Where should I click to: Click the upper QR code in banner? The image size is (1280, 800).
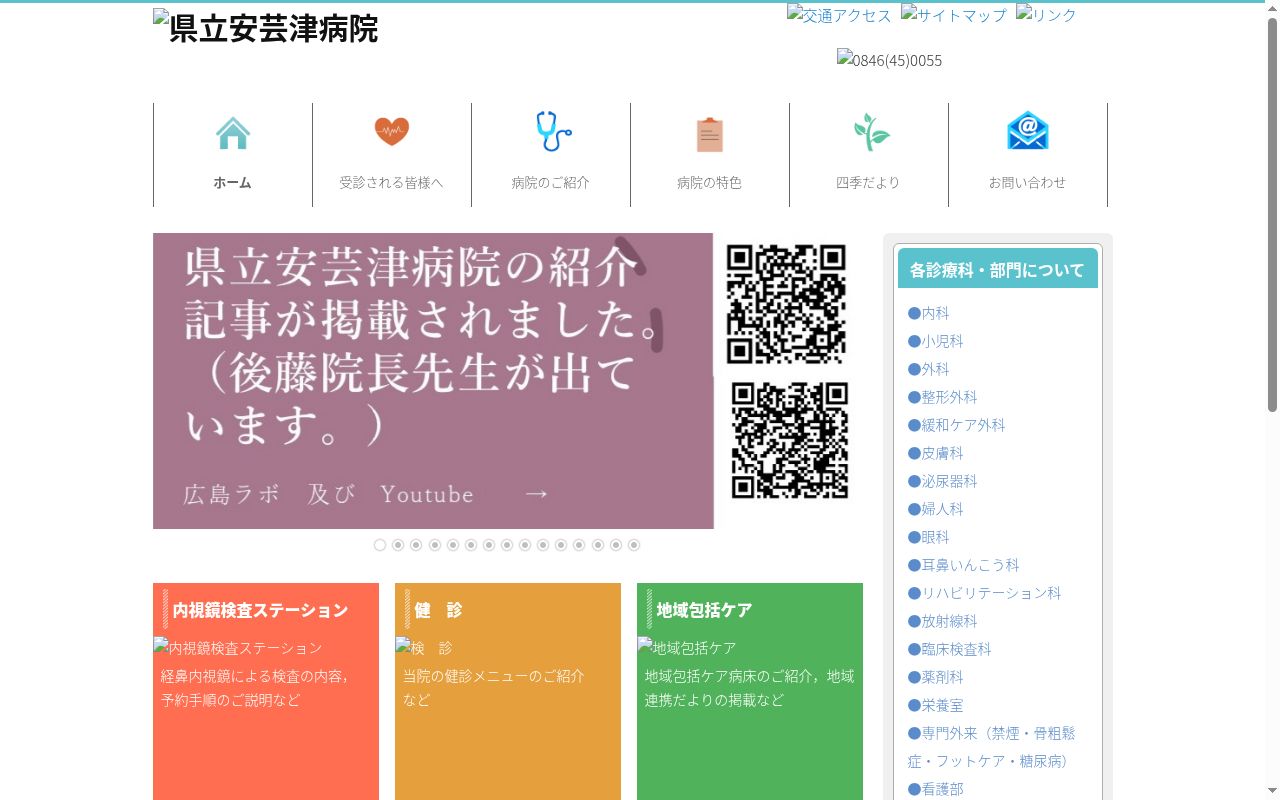786,304
